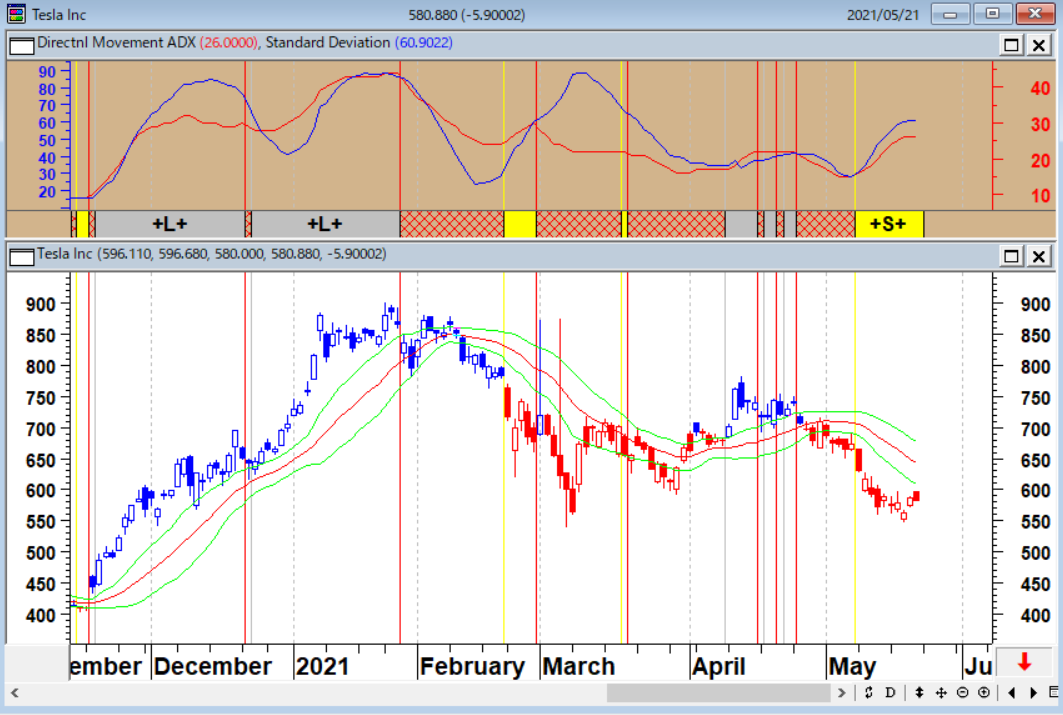Select the first +L+ signal segment

point(169,224)
